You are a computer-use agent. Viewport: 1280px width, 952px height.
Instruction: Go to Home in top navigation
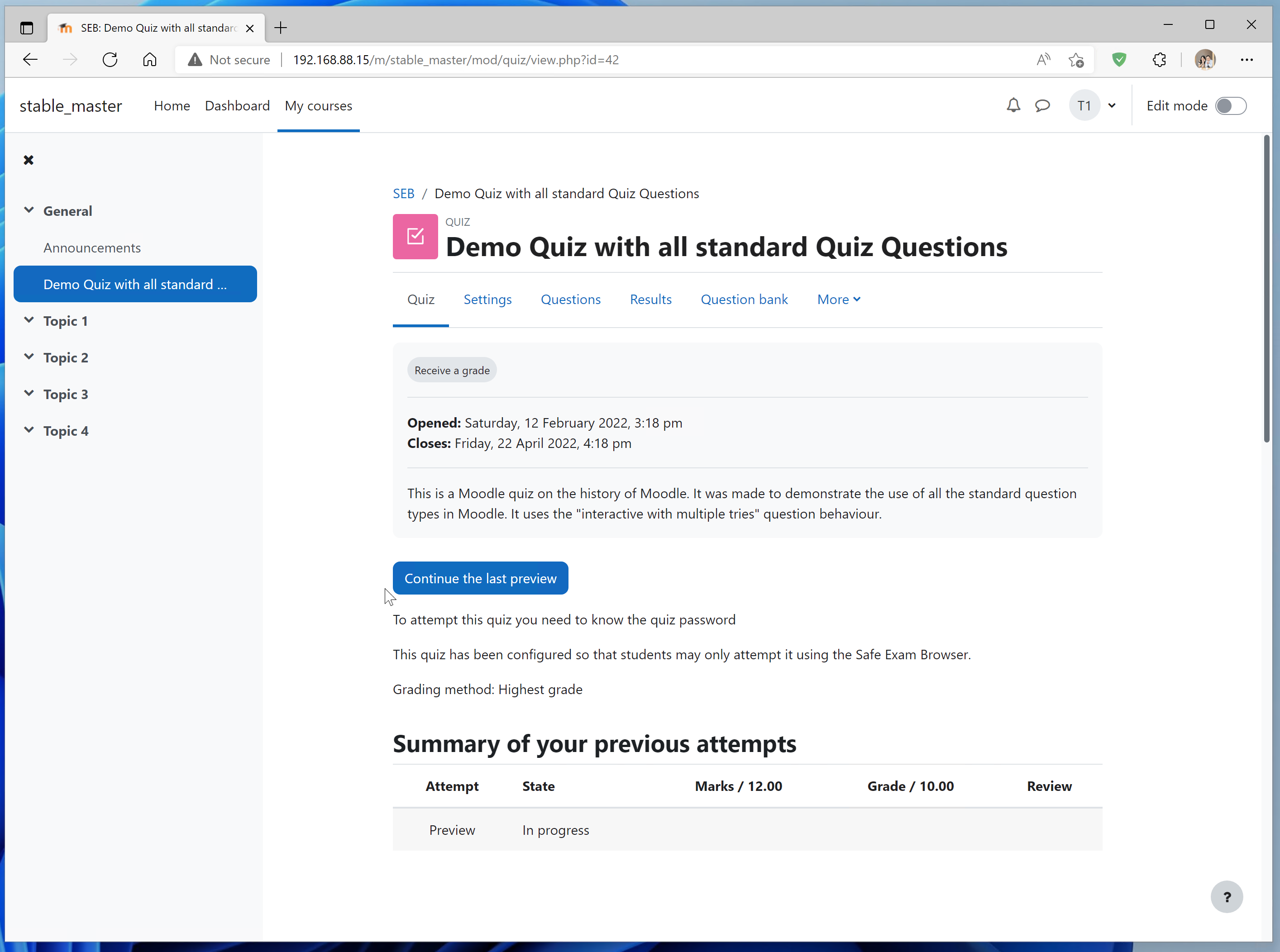pyautogui.click(x=172, y=105)
